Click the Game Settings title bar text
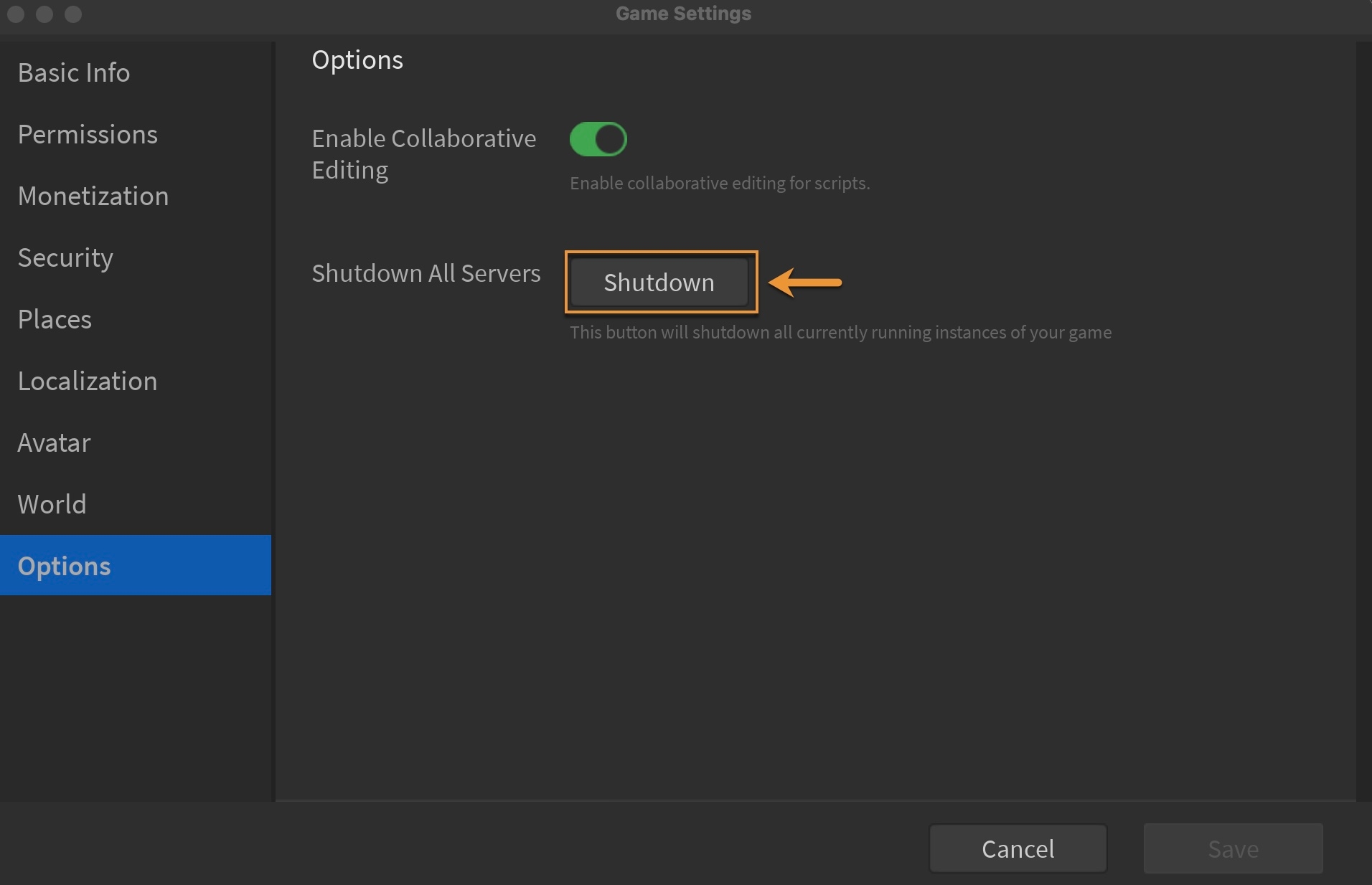Viewport: 1372px width, 885px height. point(683,14)
